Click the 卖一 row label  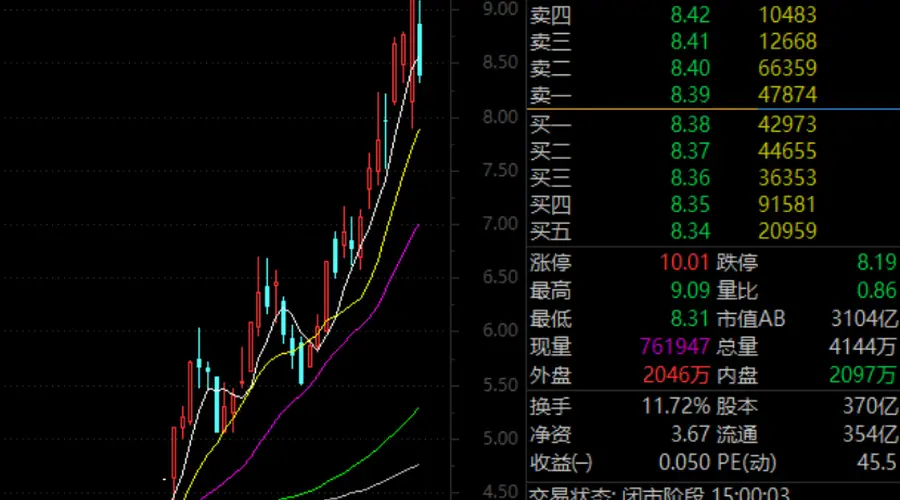coord(550,95)
